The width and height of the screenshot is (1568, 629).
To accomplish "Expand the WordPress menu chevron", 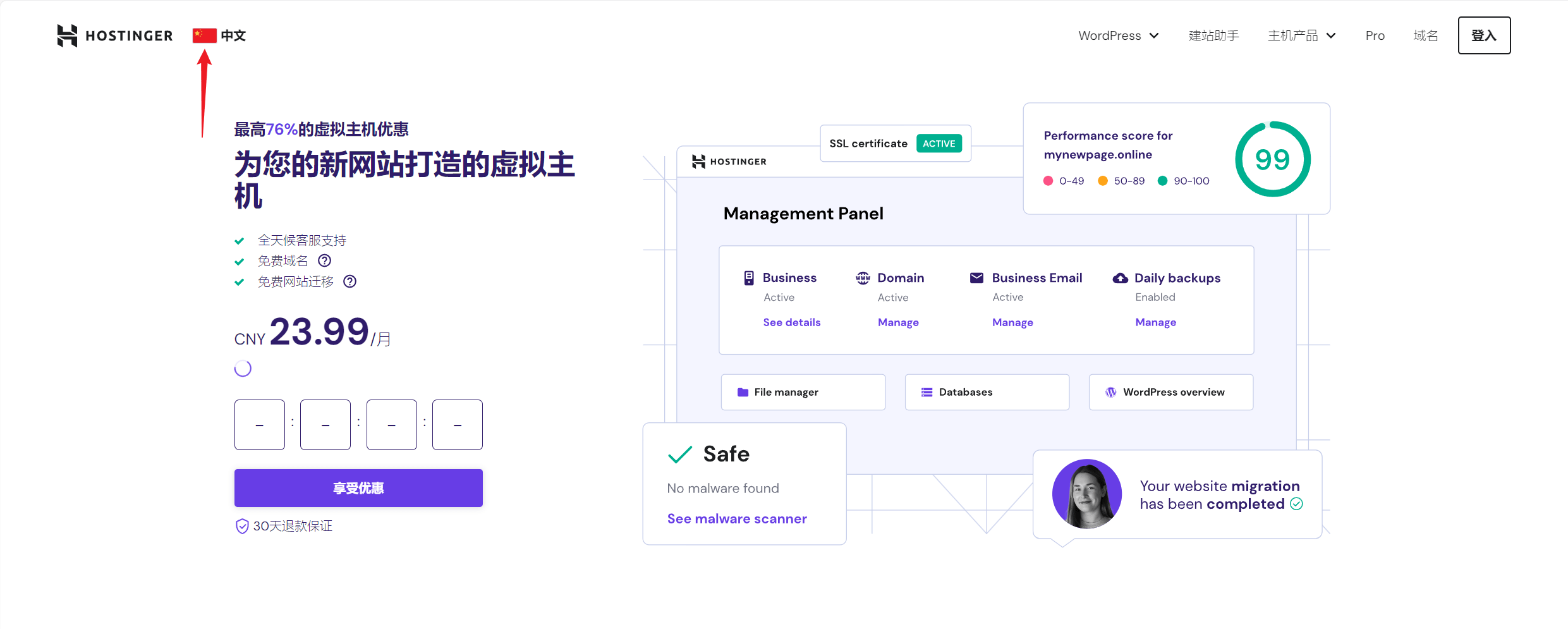I will (x=1154, y=36).
